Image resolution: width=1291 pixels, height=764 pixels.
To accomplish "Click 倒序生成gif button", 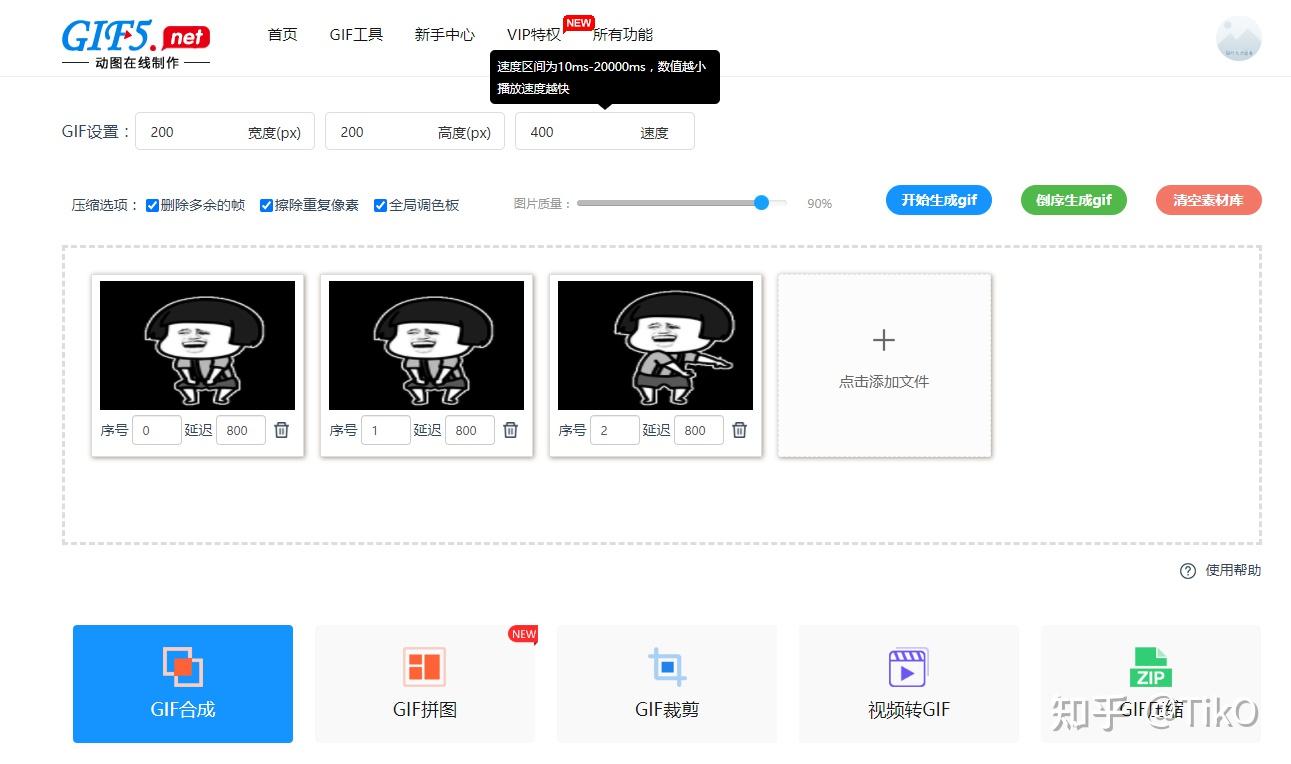I will (1074, 200).
